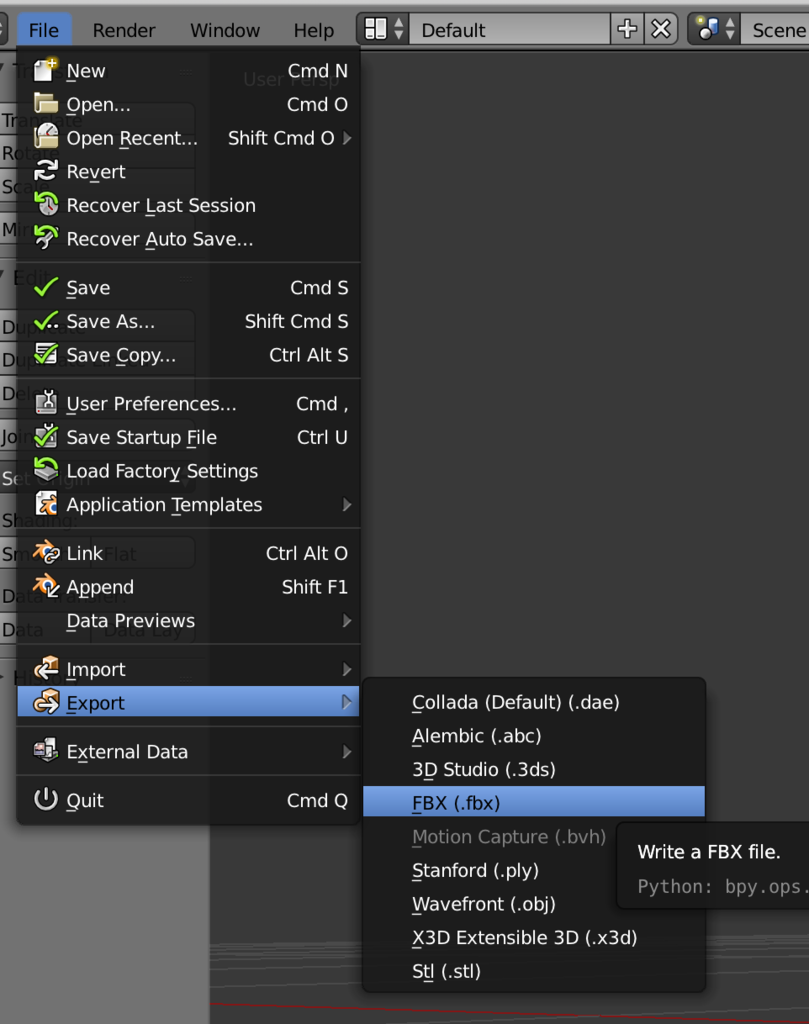Open the File menu
809x1024 pixels.
tap(44, 30)
